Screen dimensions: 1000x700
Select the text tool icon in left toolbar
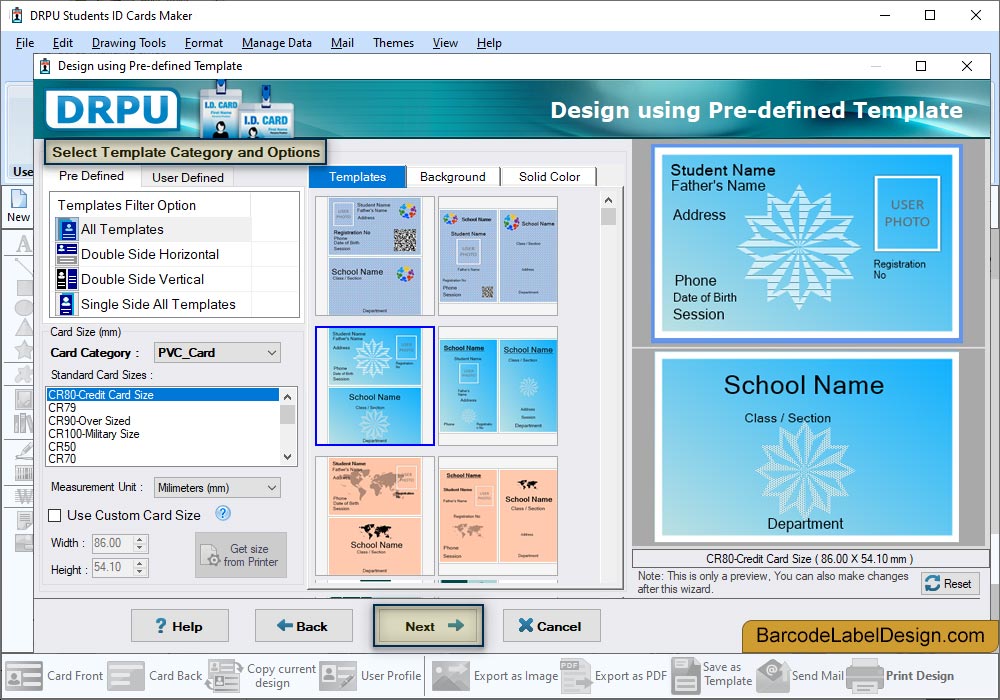coord(24,244)
